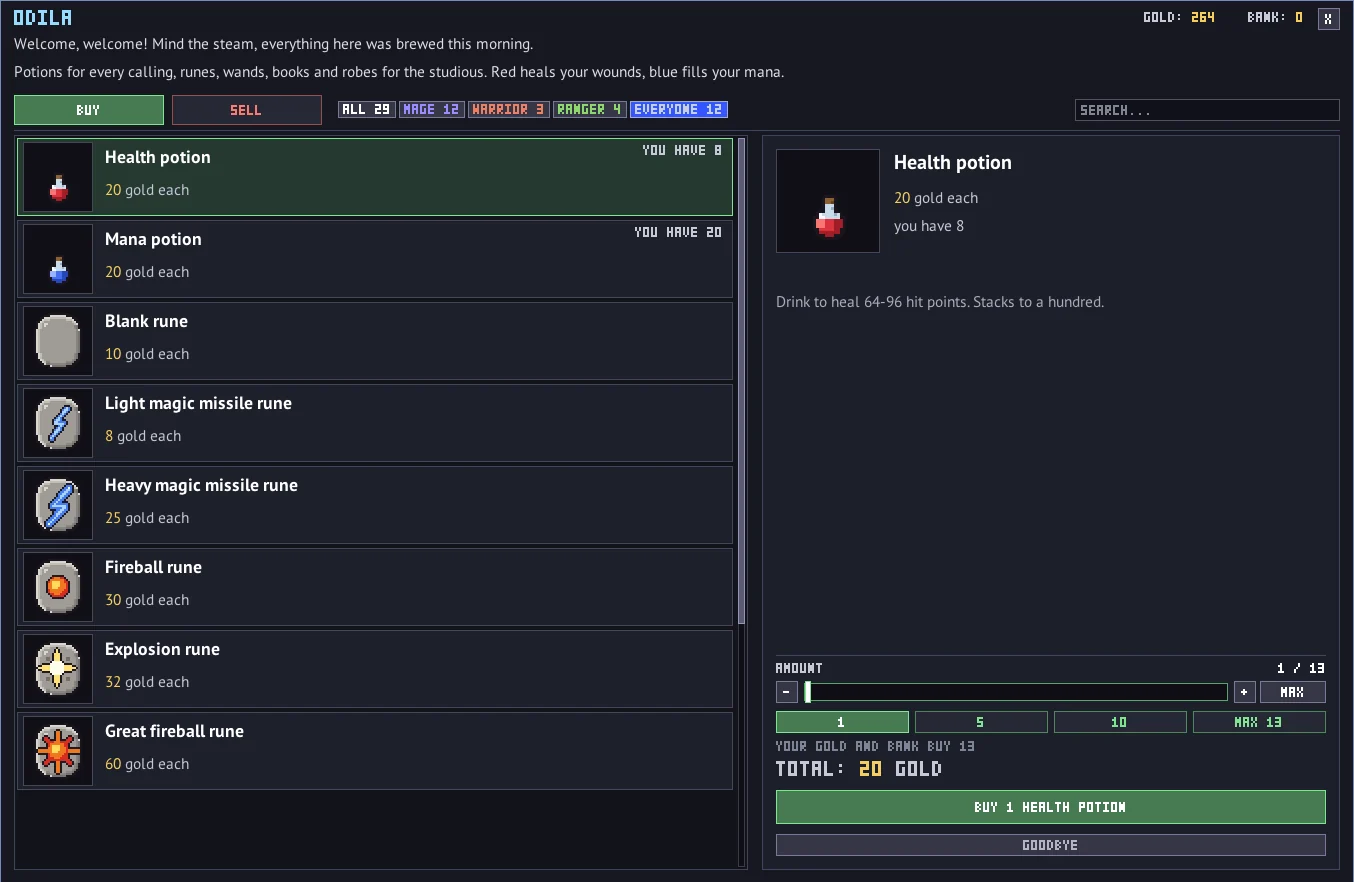This screenshot has width=1354, height=882.
Task: Click the red Health potion icon in the list
Action: click(x=58, y=177)
